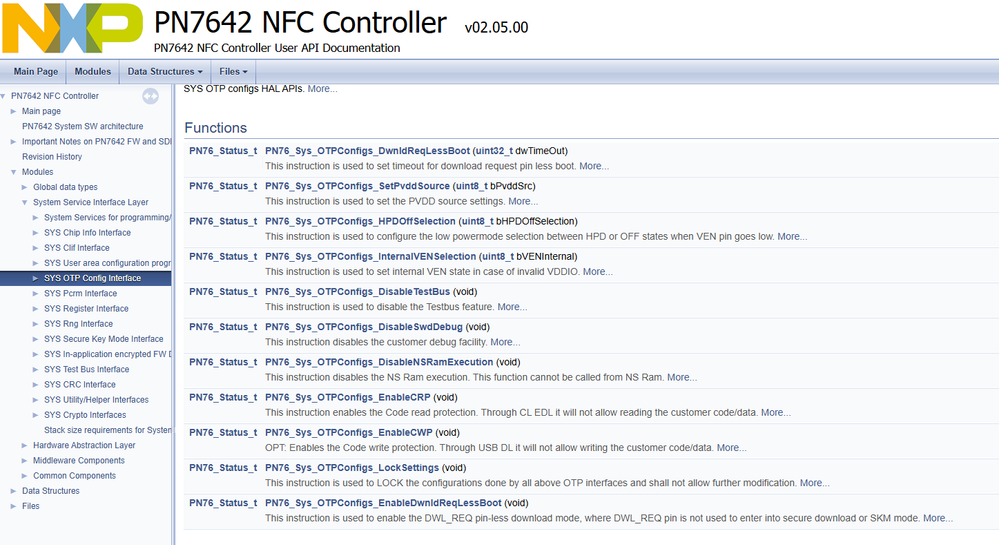Expand the Common Components node
The width and height of the screenshot is (999, 545).
pyautogui.click(x=24, y=476)
